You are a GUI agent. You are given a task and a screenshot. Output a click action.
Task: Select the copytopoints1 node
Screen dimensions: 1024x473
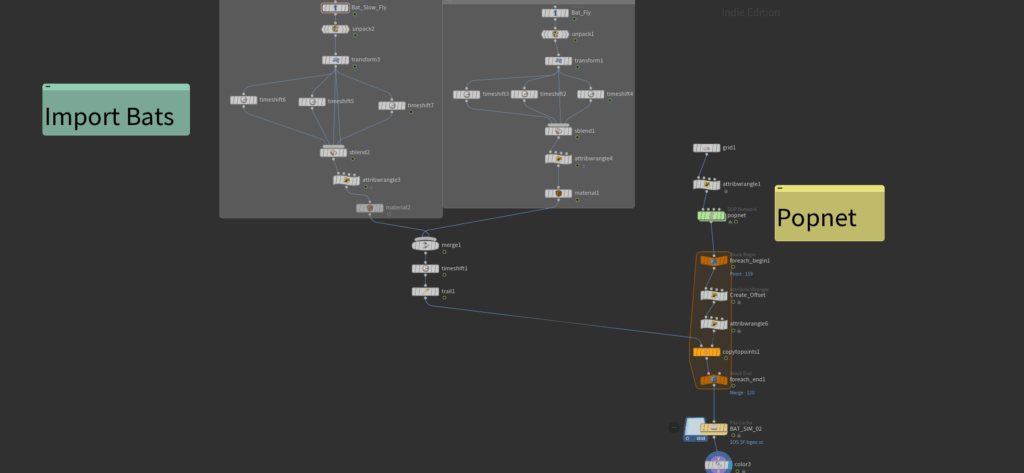pyautogui.click(x=706, y=352)
